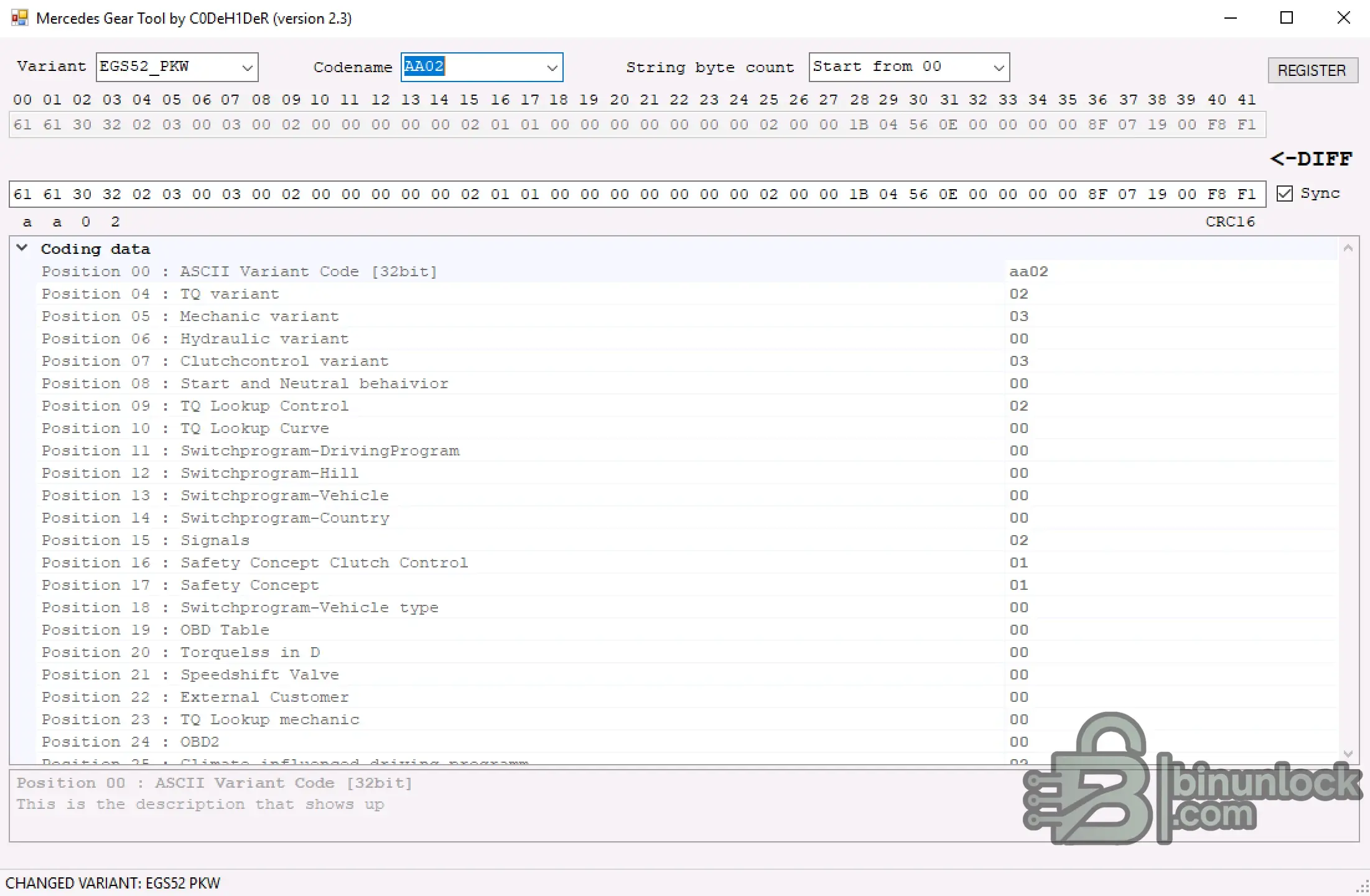
Task: Select Position 21 Speedshift Valve row
Action: point(687,674)
